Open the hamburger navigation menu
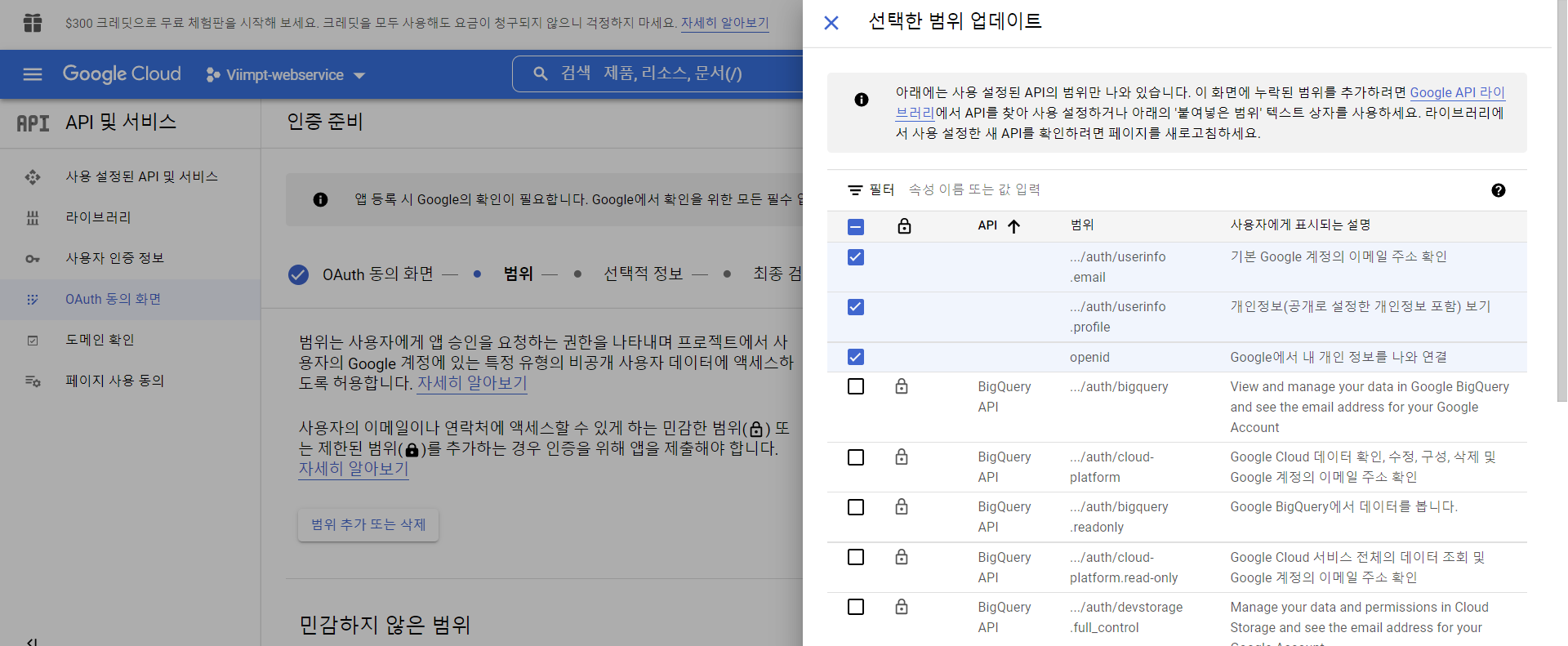This screenshot has width=1568, height=646. tap(33, 74)
